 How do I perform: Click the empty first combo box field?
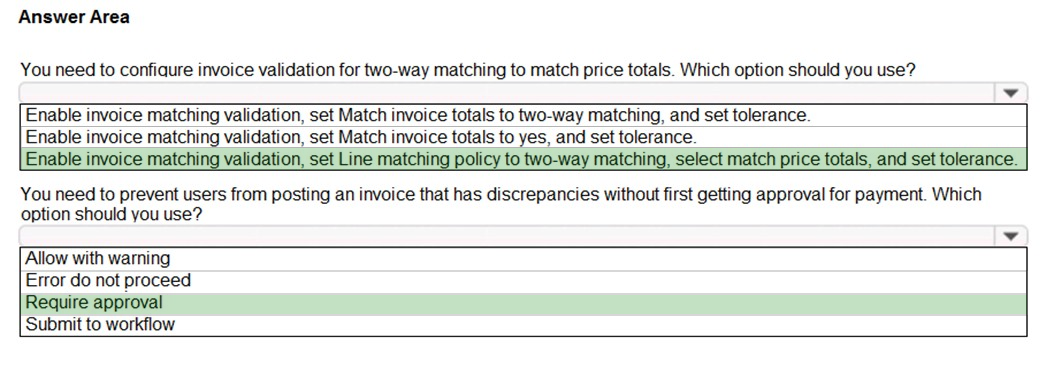[x=507, y=93]
